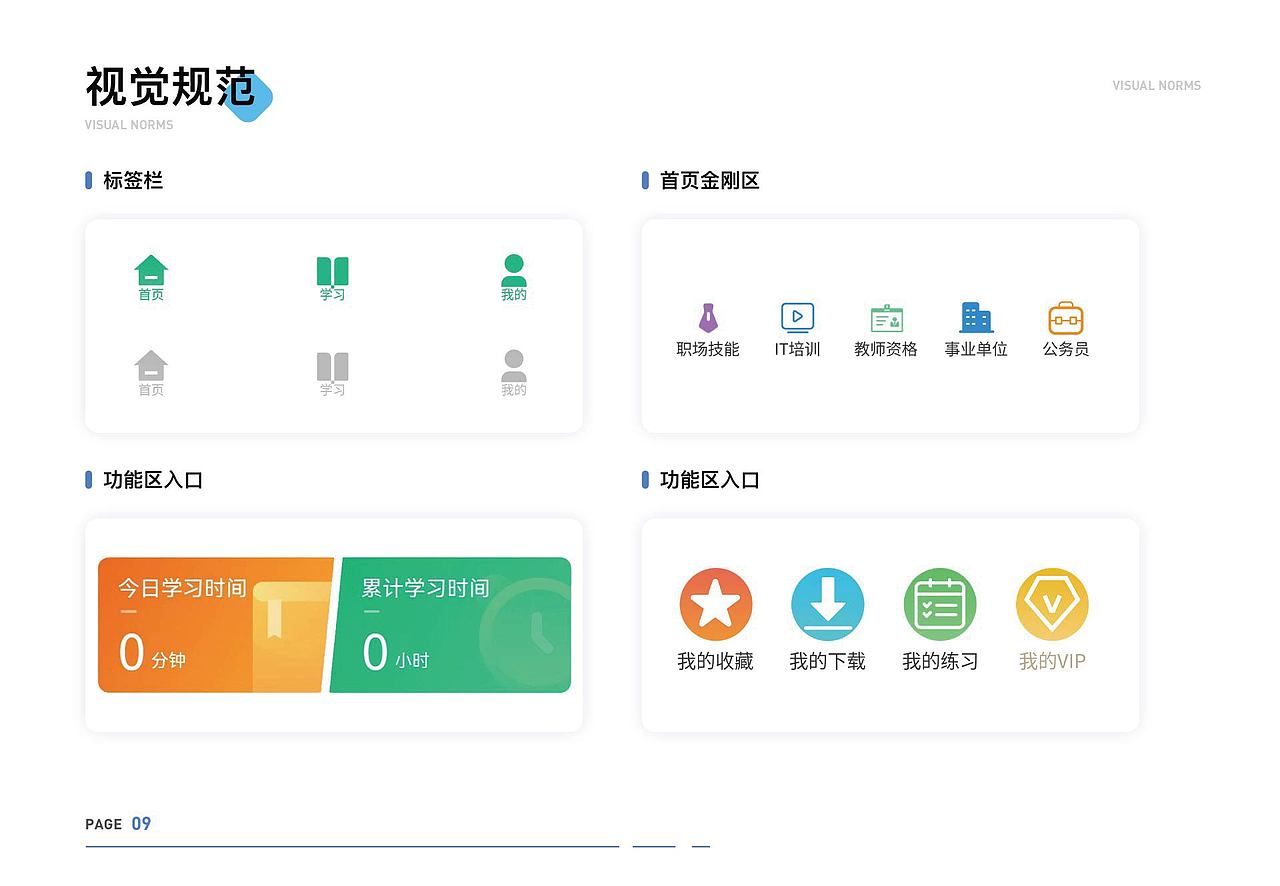
Task: Open IT培训 video screen icon
Action: [x=798, y=318]
